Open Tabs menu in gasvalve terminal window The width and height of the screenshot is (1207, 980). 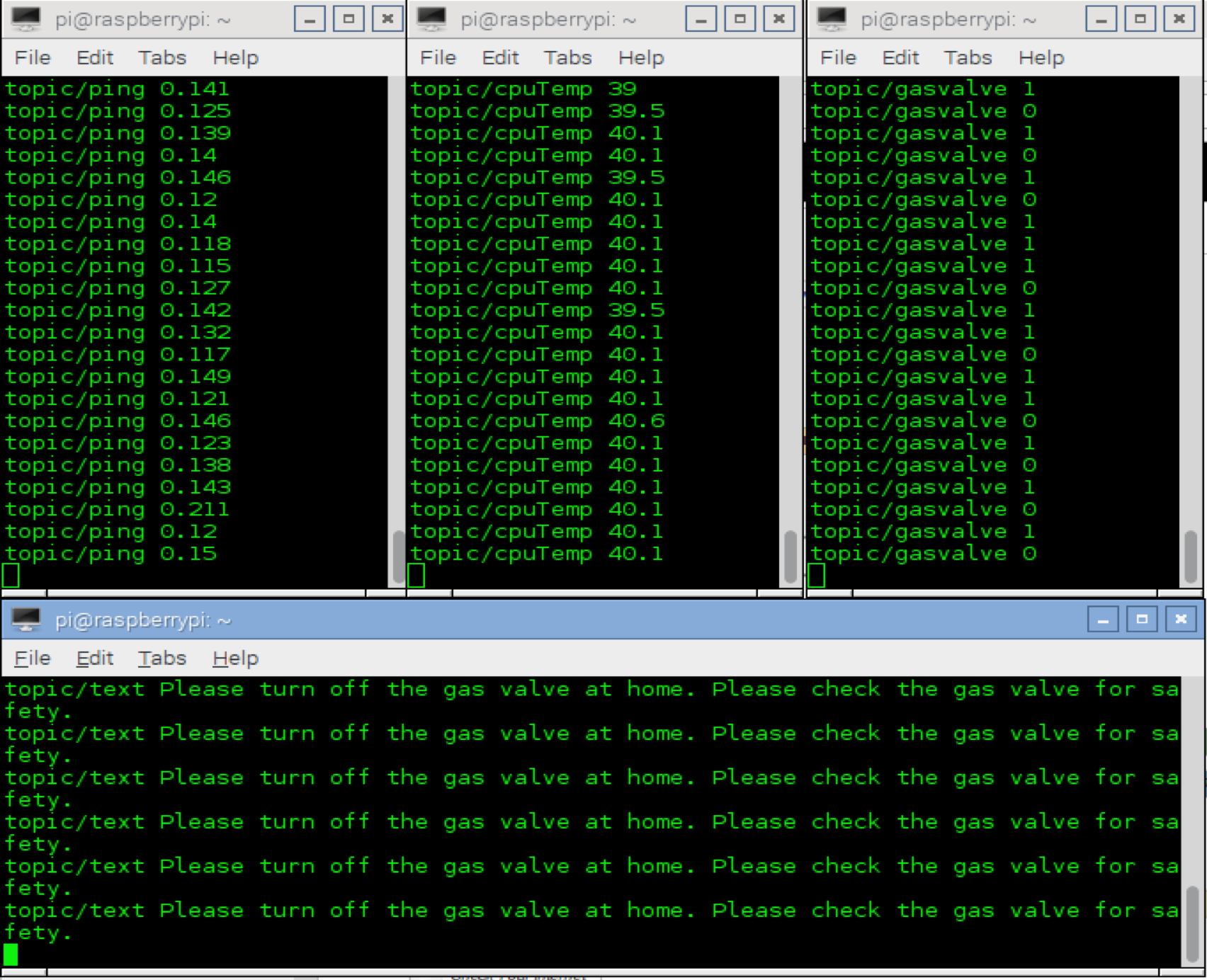point(968,58)
